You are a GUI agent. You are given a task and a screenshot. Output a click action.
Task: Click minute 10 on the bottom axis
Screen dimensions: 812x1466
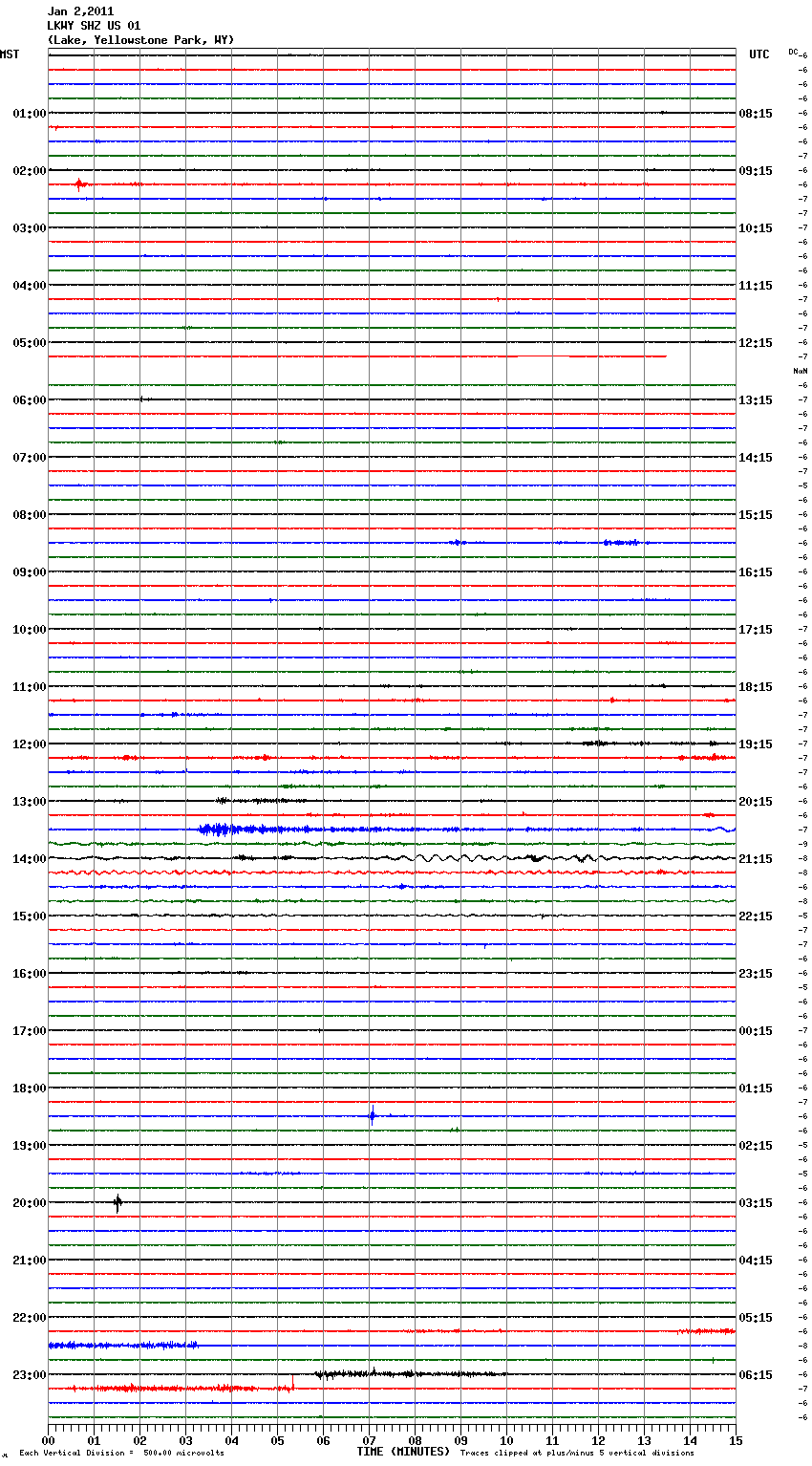pos(506,1440)
